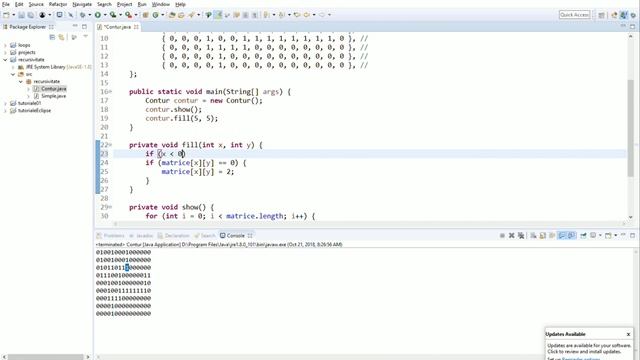Click the Quick Access search field
Image resolution: width=640 pixels, height=360 pixels.
(574, 15)
